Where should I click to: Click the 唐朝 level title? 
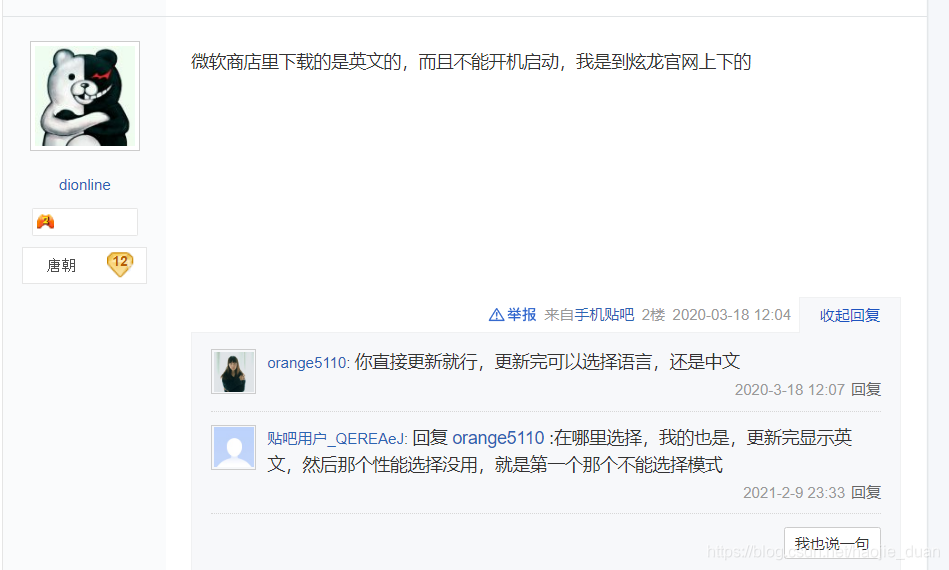pos(61,265)
